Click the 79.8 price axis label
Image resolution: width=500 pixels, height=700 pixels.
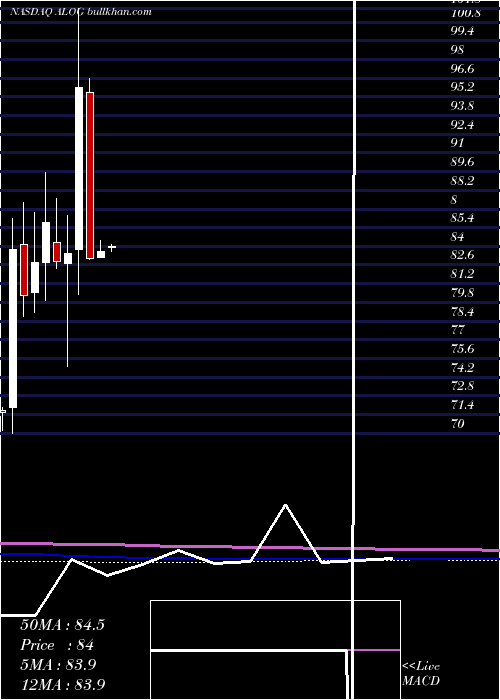pyautogui.click(x=462, y=293)
